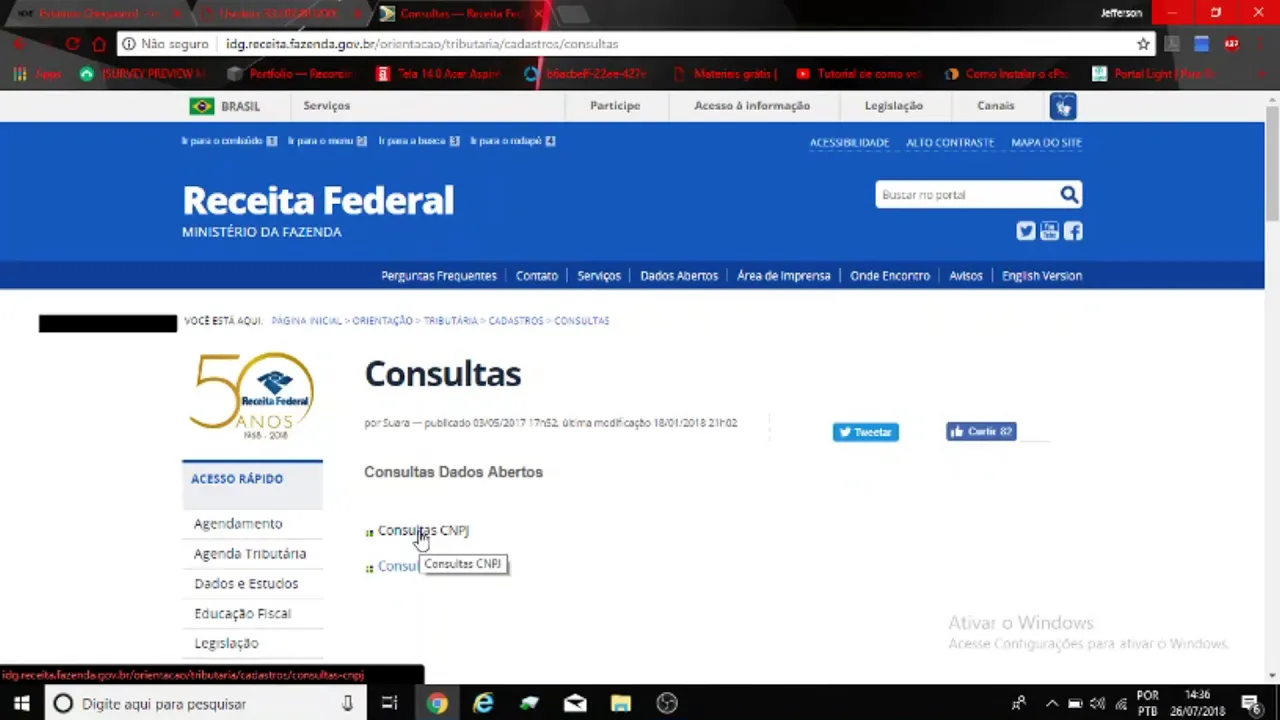Open Legislação in government top bar
Image resolution: width=1280 pixels, height=720 pixels.
click(x=894, y=106)
